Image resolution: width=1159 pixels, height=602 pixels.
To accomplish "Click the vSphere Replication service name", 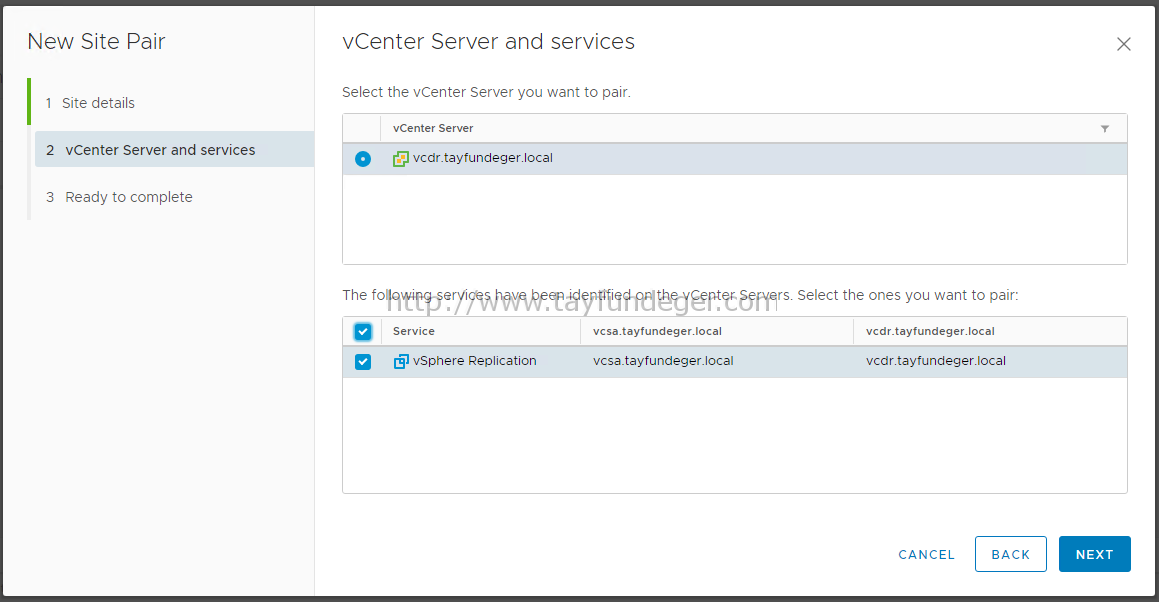I will pos(475,361).
